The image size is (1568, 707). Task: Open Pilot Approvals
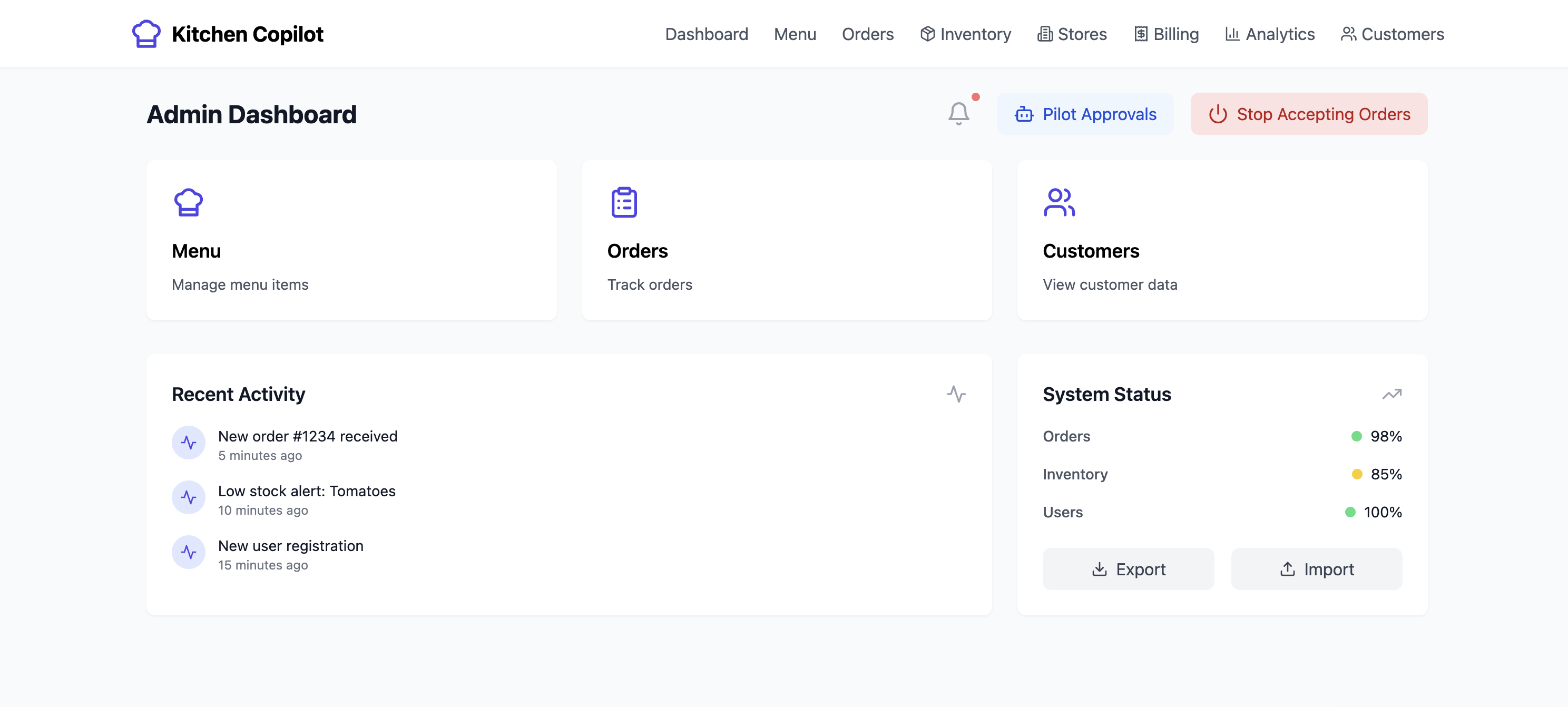1085,114
